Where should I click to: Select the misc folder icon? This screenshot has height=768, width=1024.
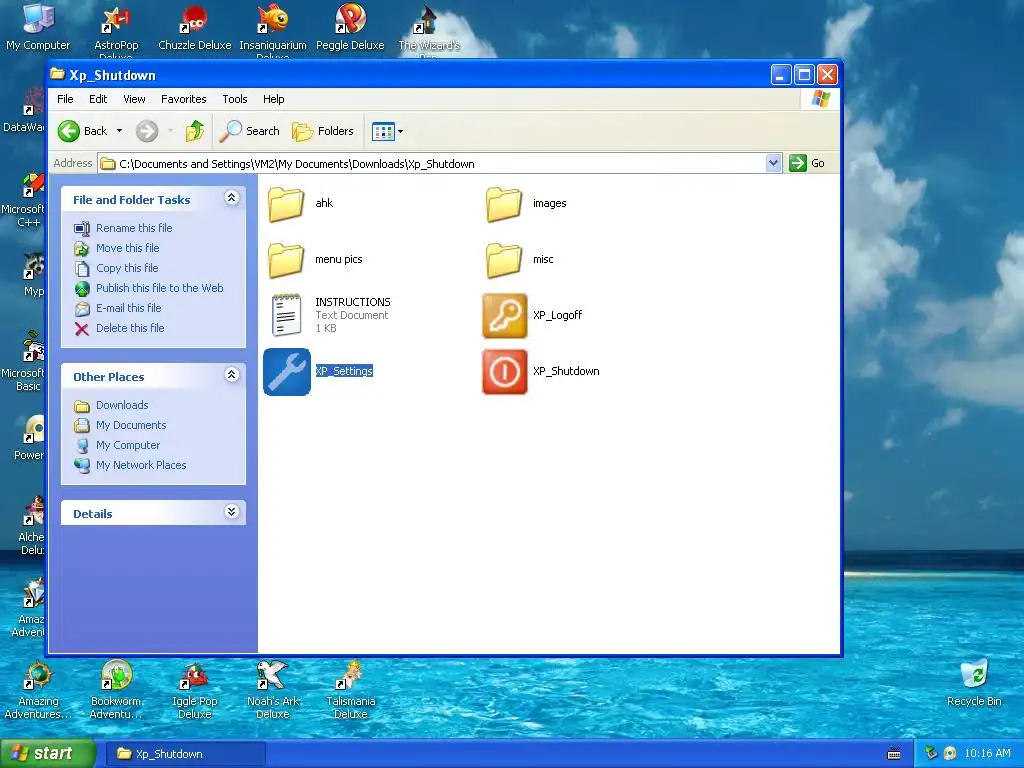pyautogui.click(x=504, y=259)
